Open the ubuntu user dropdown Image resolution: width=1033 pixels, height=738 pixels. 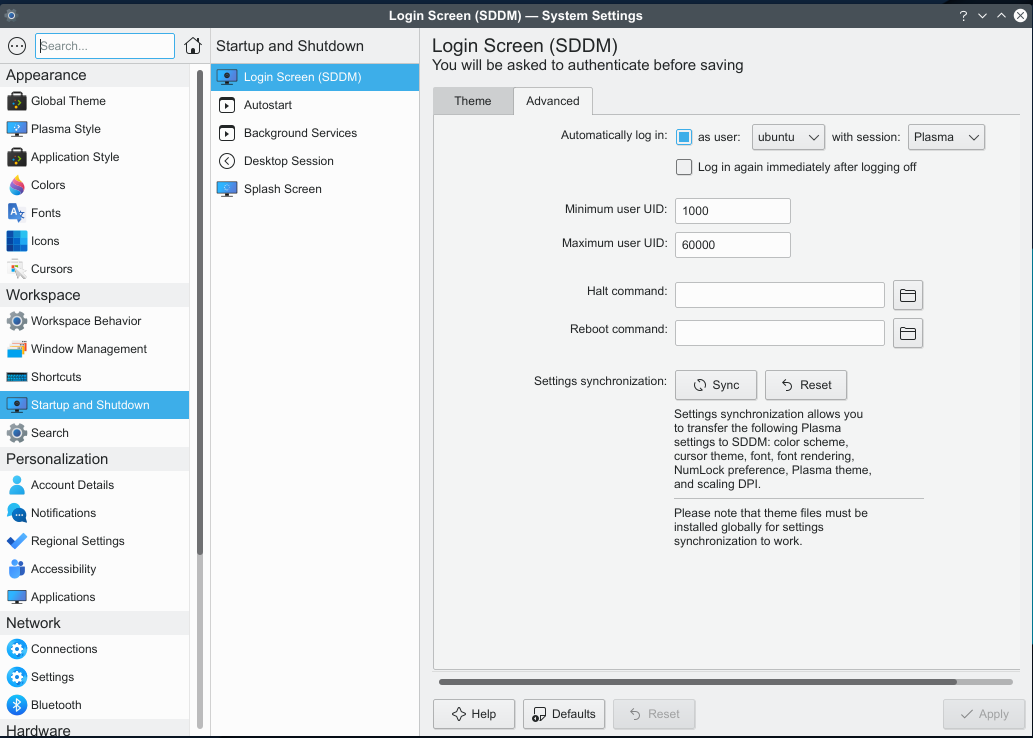click(x=788, y=137)
